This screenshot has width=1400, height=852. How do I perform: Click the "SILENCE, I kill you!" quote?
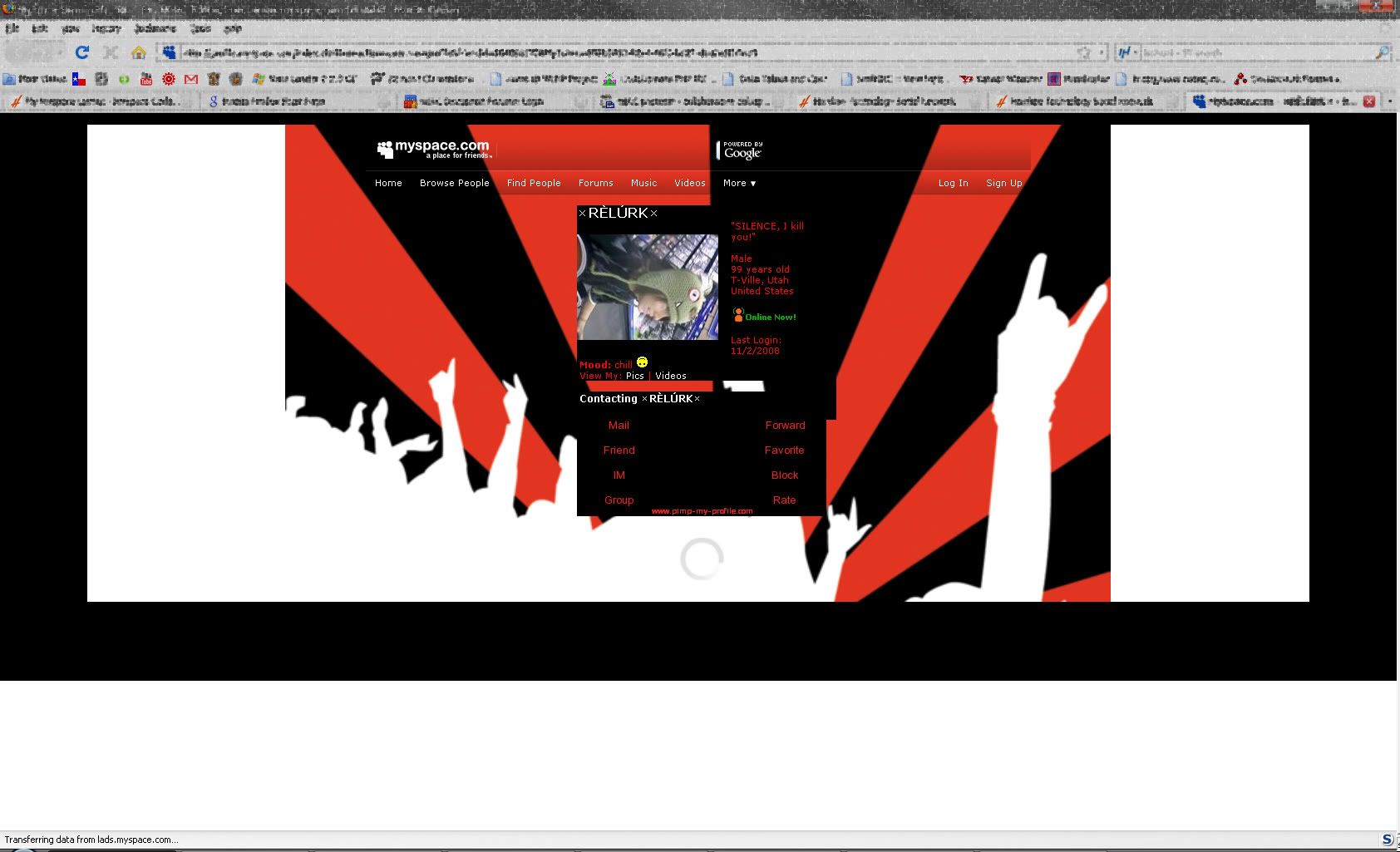pos(767,231)
